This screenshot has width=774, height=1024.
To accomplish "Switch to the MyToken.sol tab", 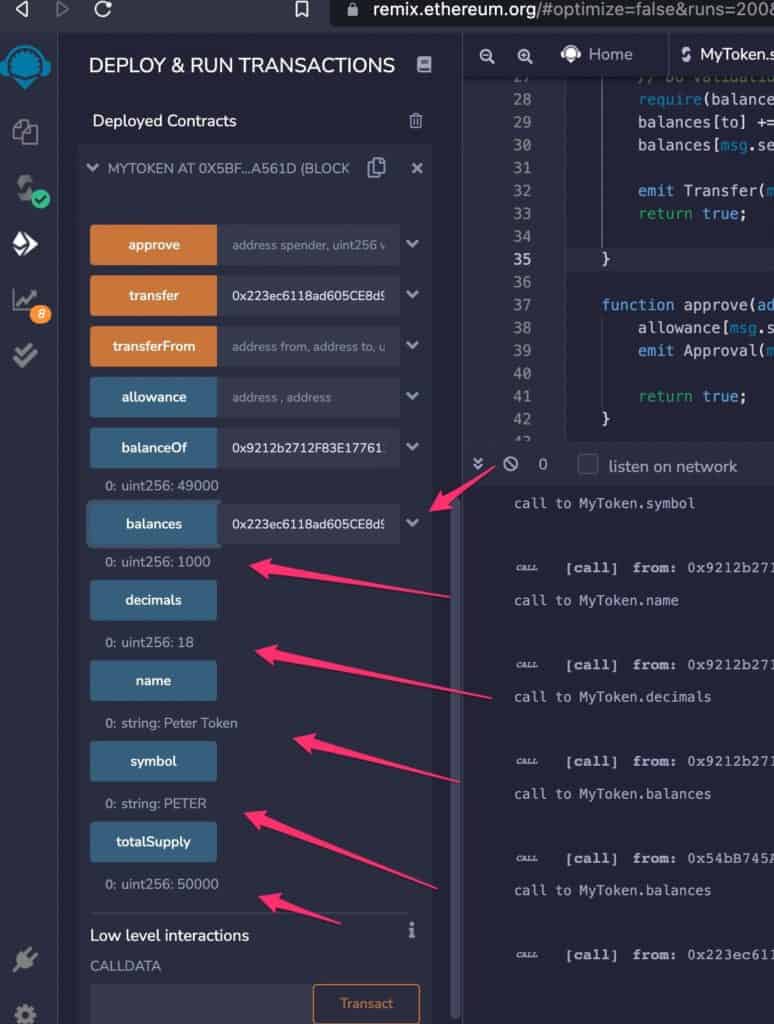I will pos(726,54).
